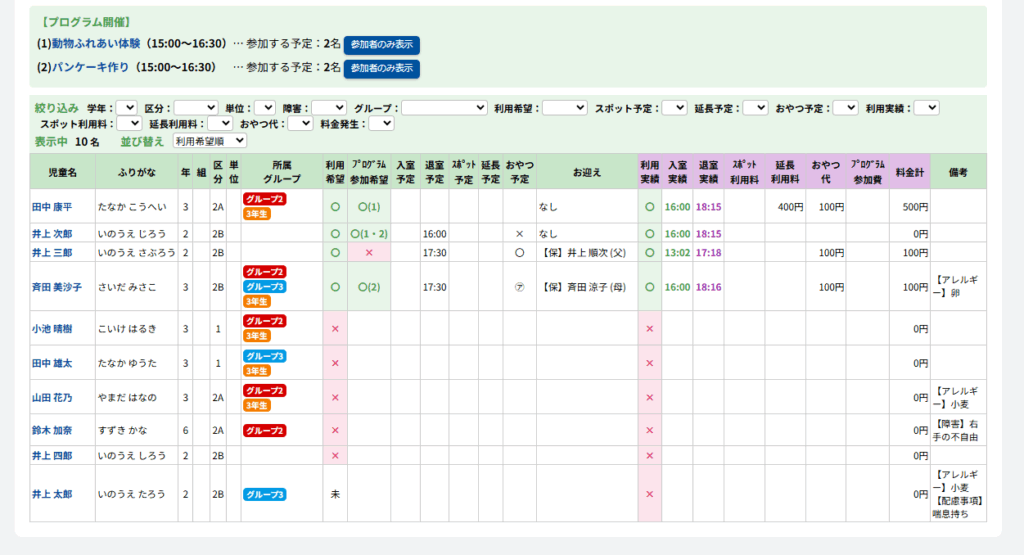Expand the グループ filter dropdown
The width and height of the screenshot is (1024, 555).
tap(444, 108)
